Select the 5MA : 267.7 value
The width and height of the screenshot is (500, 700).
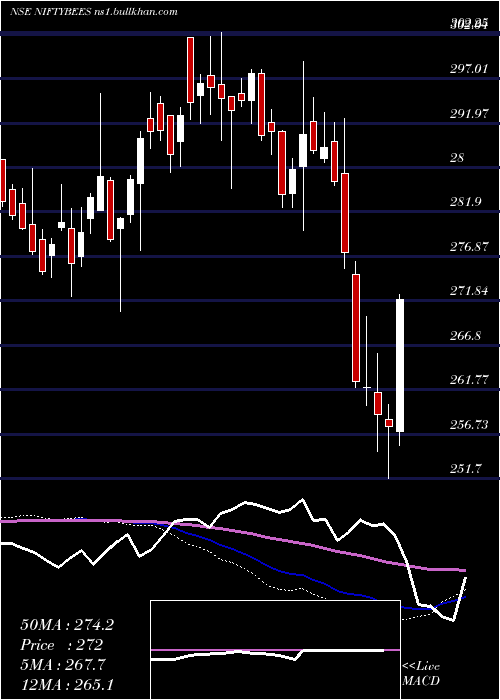[63, 665]
